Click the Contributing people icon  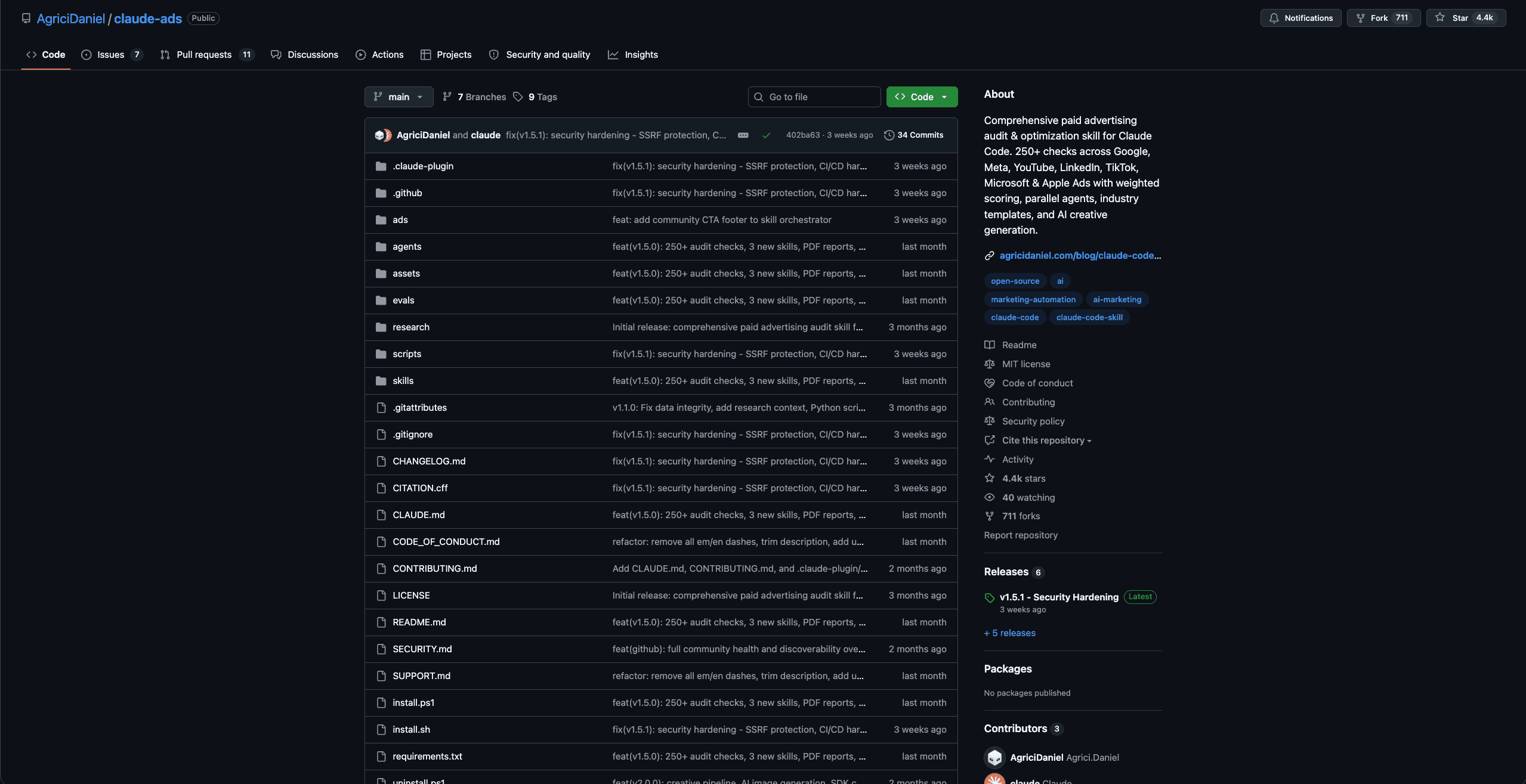(989, 402)
